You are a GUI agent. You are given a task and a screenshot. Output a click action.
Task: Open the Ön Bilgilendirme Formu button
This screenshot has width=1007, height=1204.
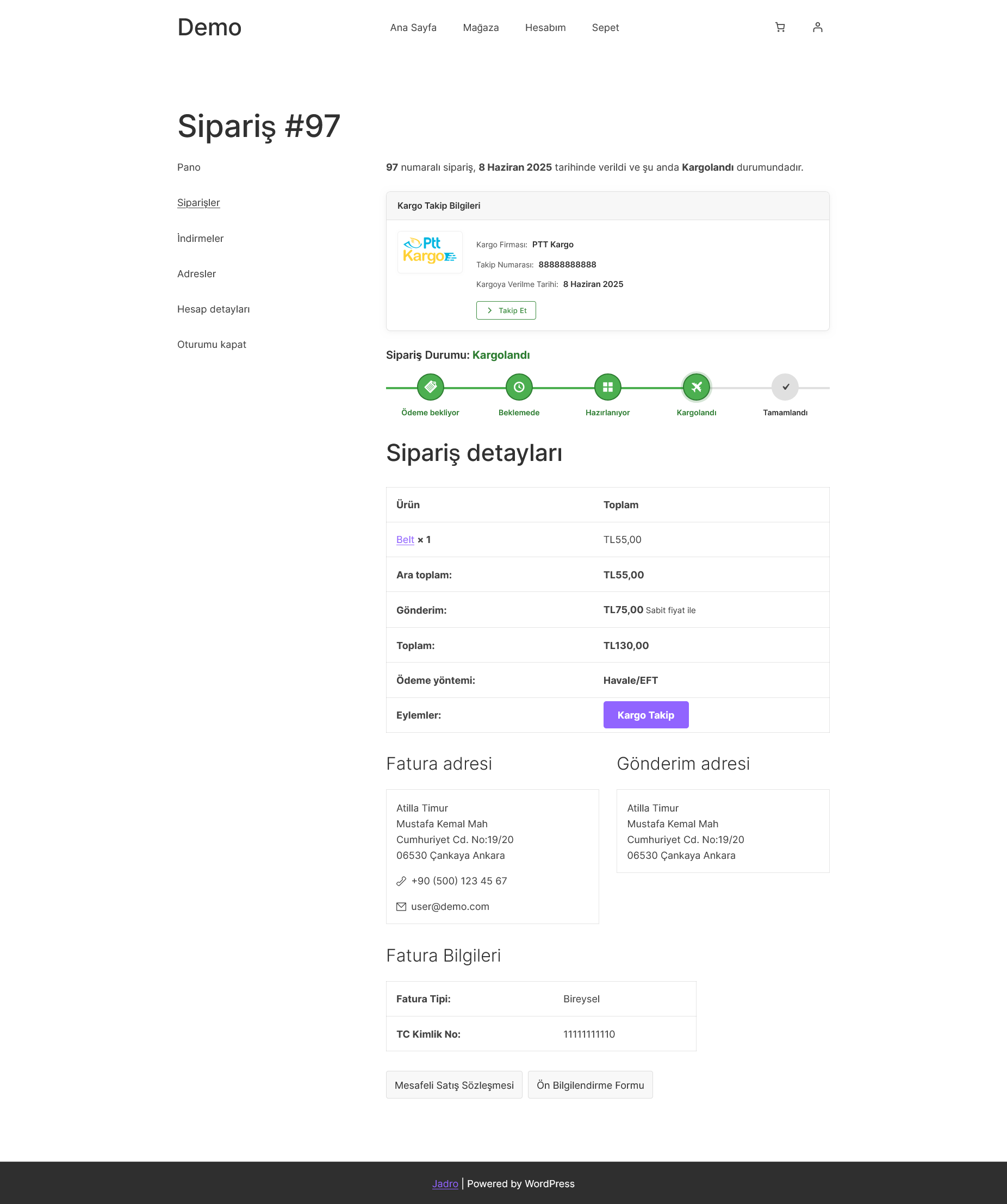point(590,1085)
